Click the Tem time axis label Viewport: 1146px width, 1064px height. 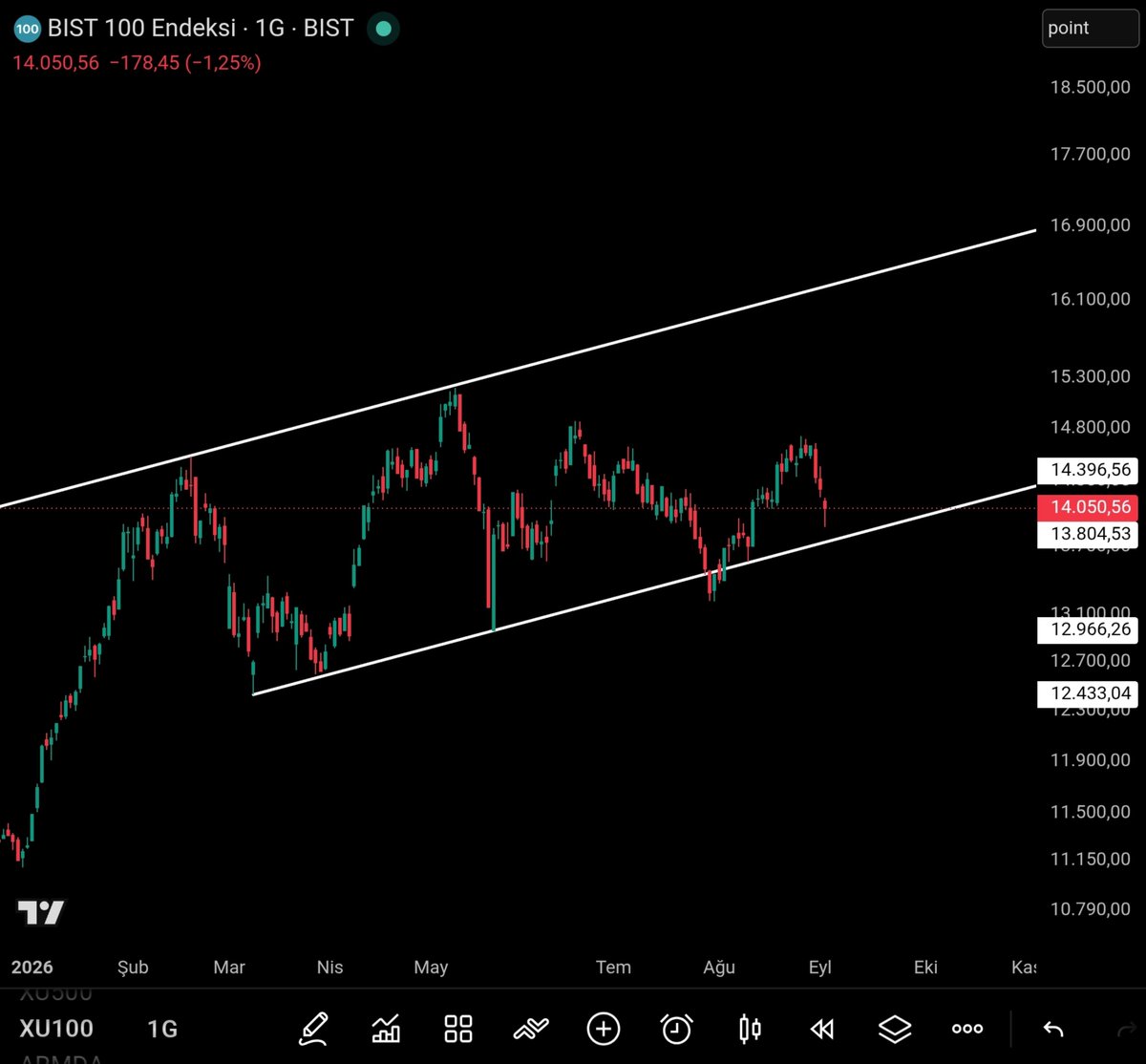click(x=613, y=968)
